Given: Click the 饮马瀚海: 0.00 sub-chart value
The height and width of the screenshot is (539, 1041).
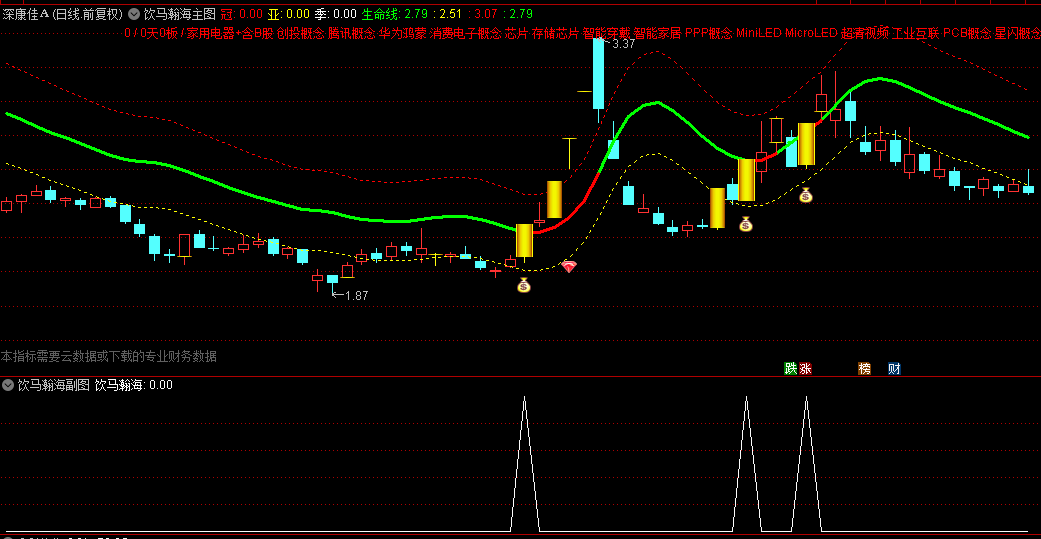Looking at the screenshot, I should pyautogui.click(x=133, y=384).
